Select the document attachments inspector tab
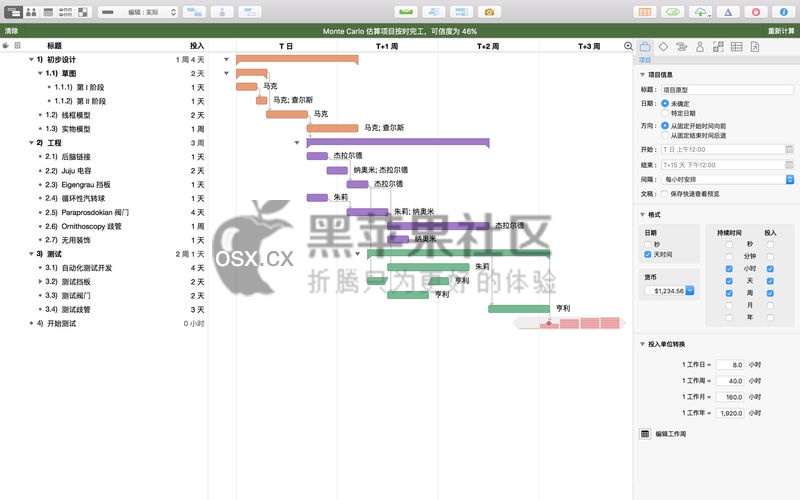Image resolution: width=800 pixels, height=500 pixels. click(755, 47)
